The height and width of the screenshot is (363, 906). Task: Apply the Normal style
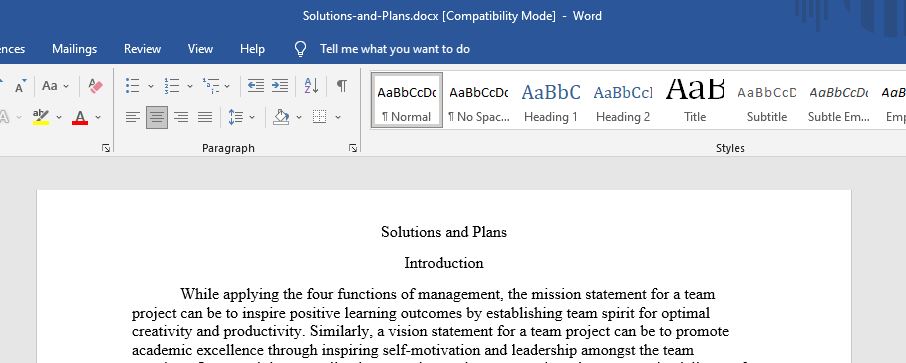[407, 100]
